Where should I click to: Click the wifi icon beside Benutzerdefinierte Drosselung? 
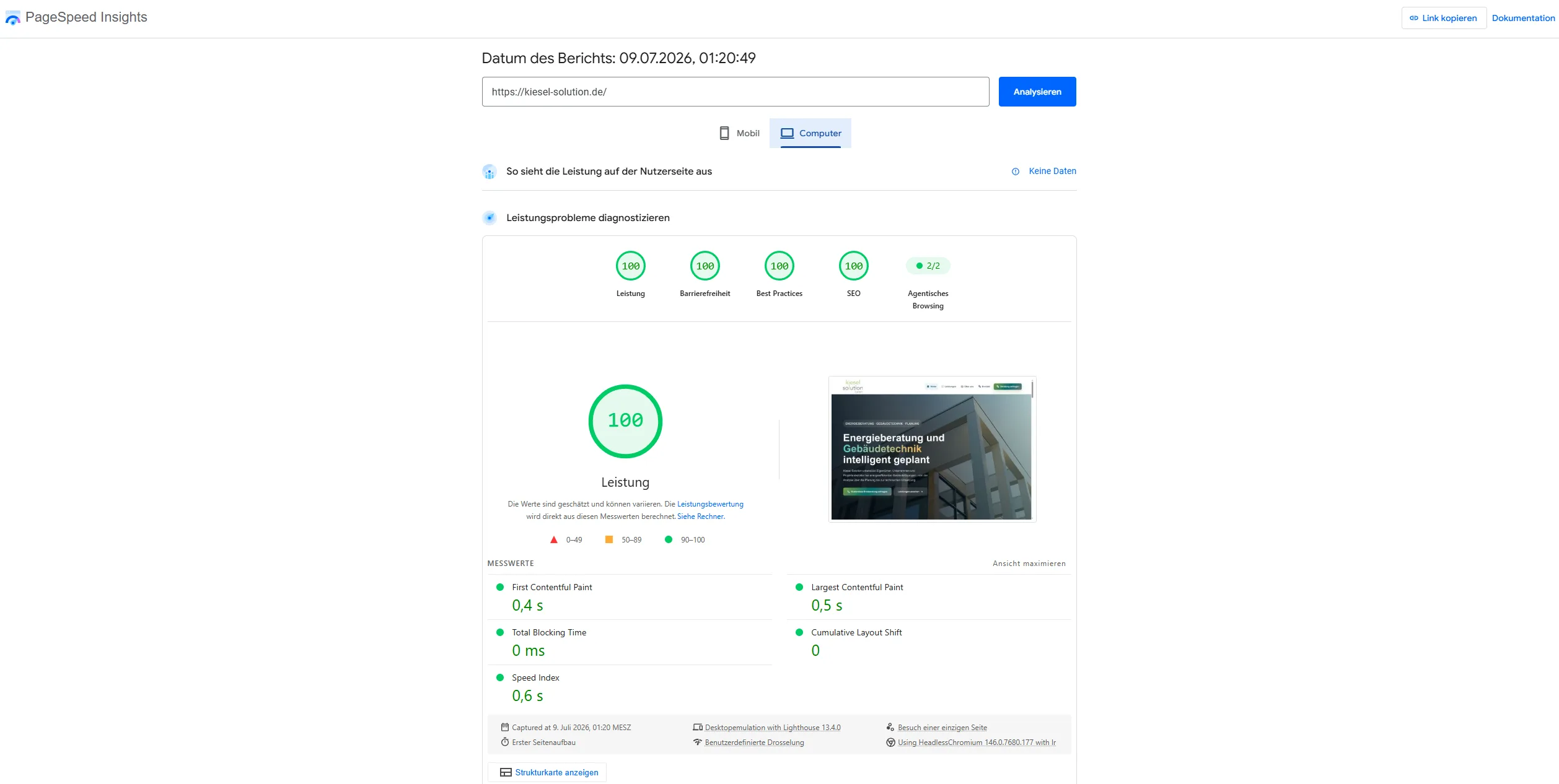(x=698, y=743)
